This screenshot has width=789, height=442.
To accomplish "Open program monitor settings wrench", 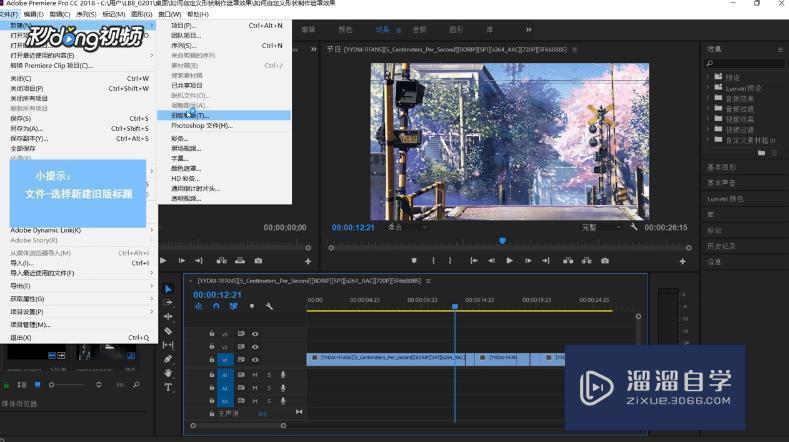I will coord(634,227).
